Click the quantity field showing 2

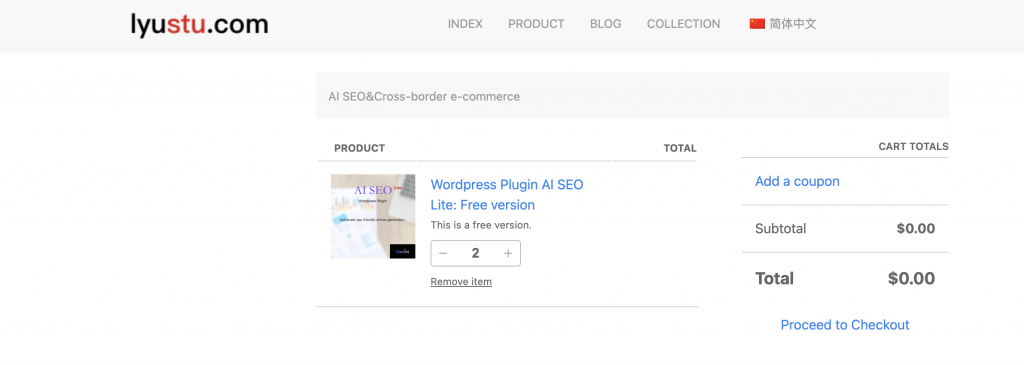coord(475,253)
